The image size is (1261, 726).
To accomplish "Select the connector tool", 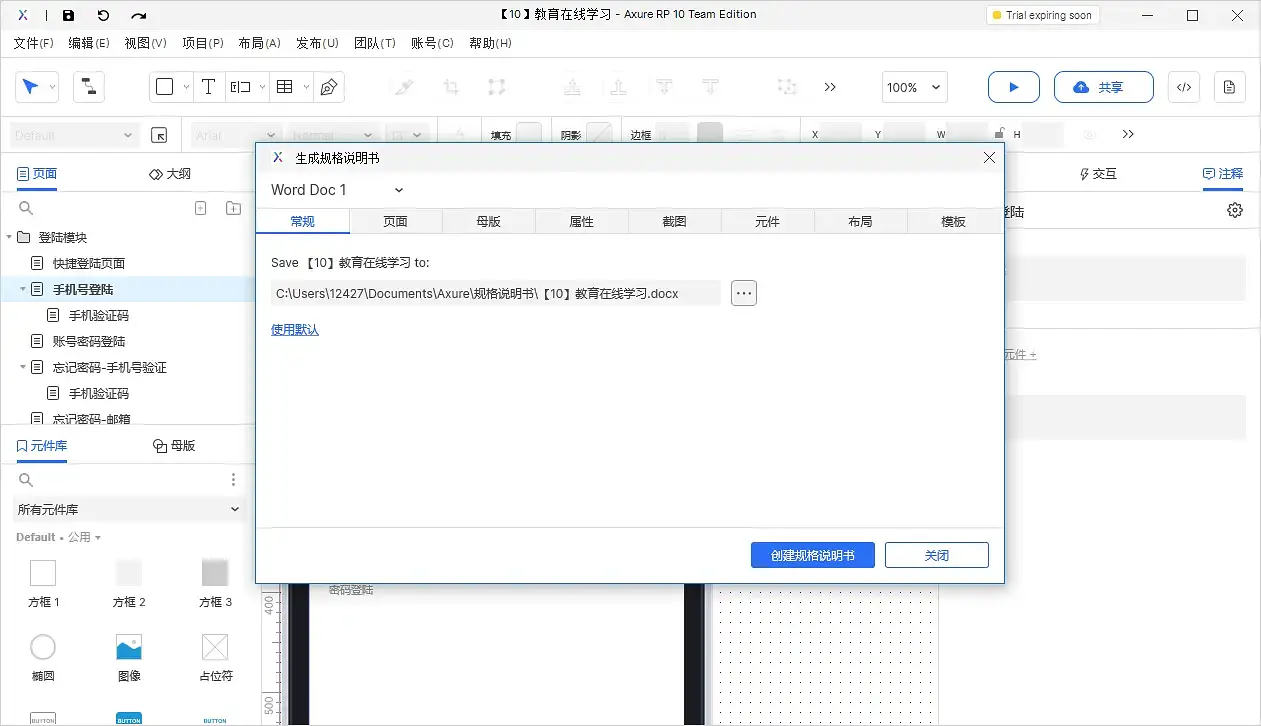I will tap(88, 87).
